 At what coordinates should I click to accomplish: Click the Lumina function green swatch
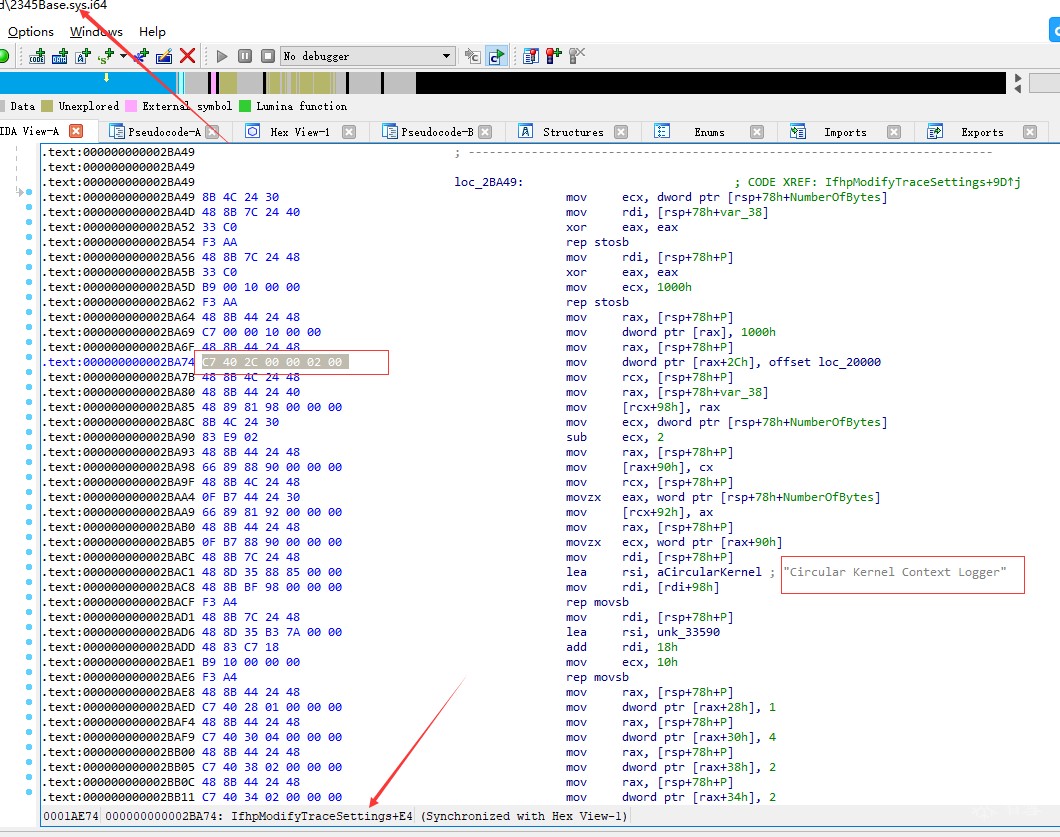tap(245, 106)
